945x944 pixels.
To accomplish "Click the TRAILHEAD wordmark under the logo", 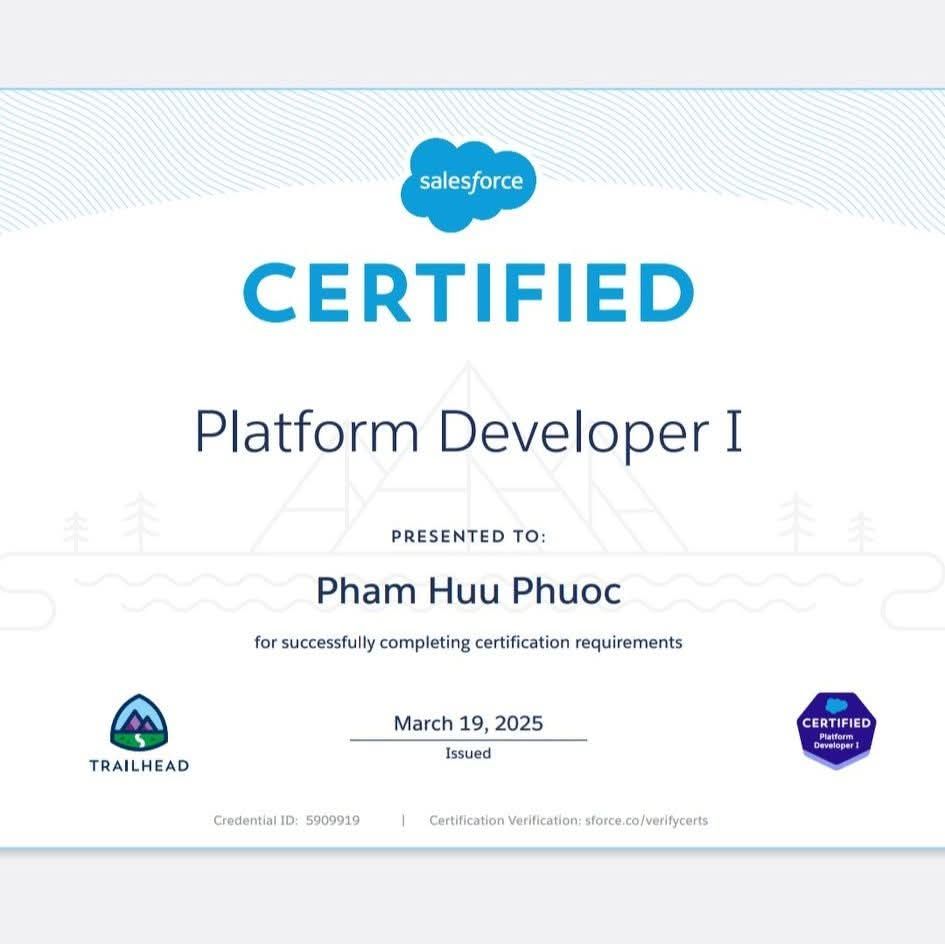I will coord(139,766).
